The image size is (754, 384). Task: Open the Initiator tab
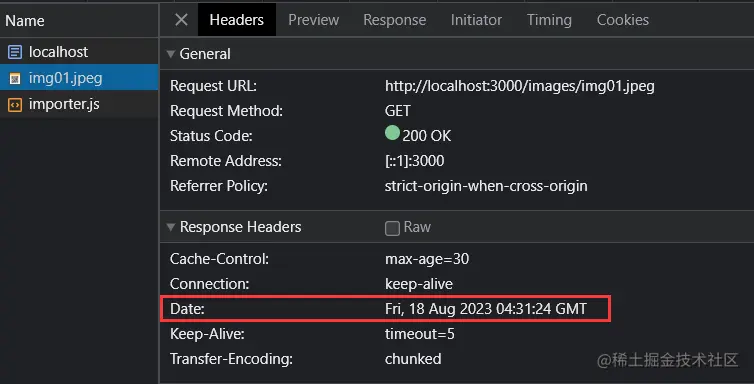click(476, 20)
